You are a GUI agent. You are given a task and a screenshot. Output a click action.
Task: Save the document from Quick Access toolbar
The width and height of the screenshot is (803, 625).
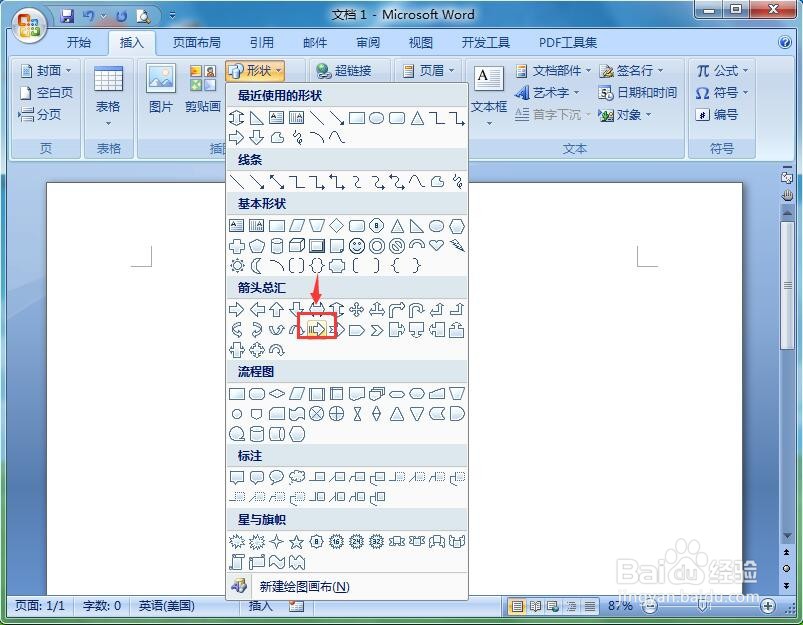click(x=67, y=16)
